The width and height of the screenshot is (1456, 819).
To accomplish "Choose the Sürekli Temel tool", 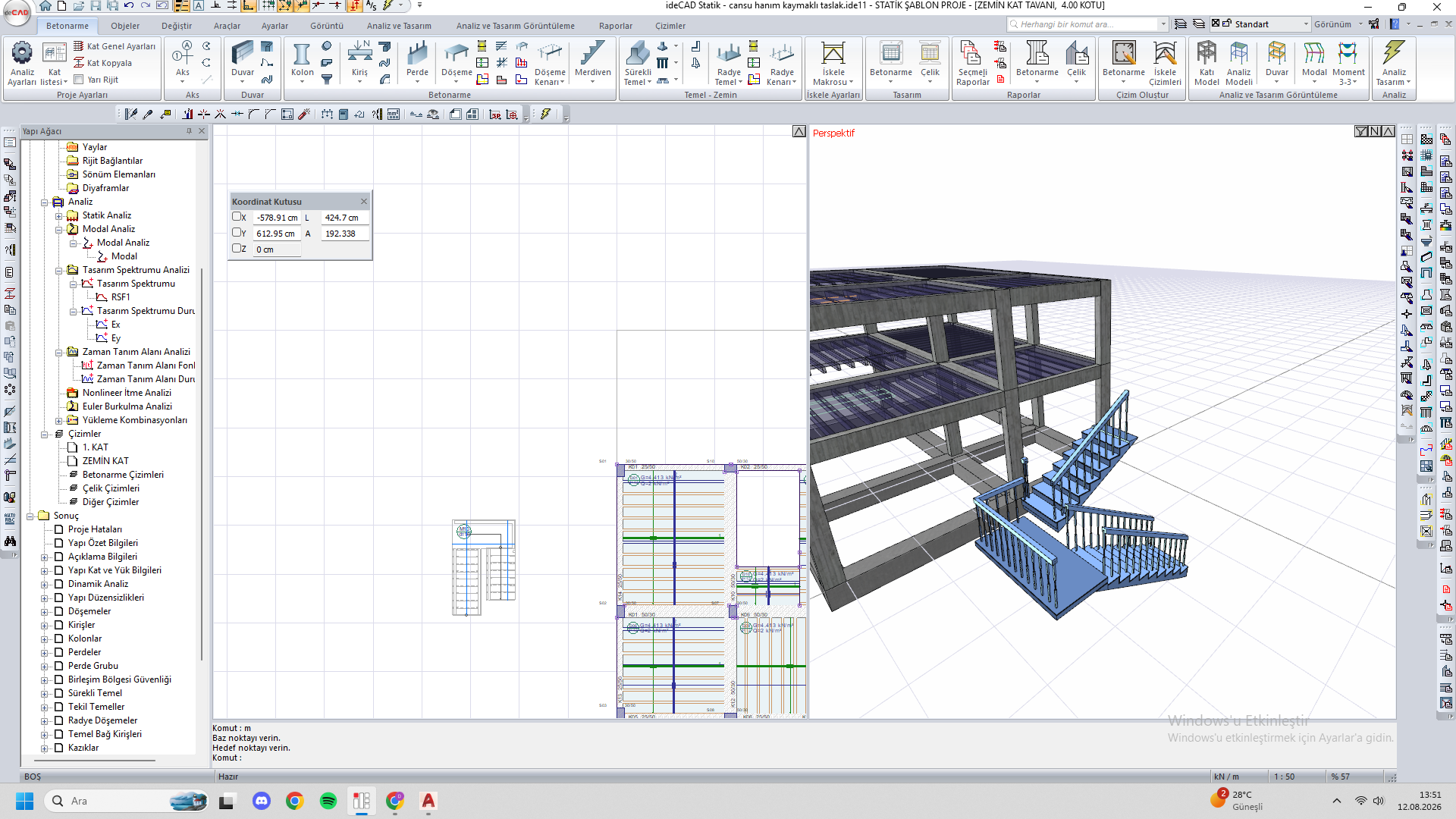I will point(638,64).
